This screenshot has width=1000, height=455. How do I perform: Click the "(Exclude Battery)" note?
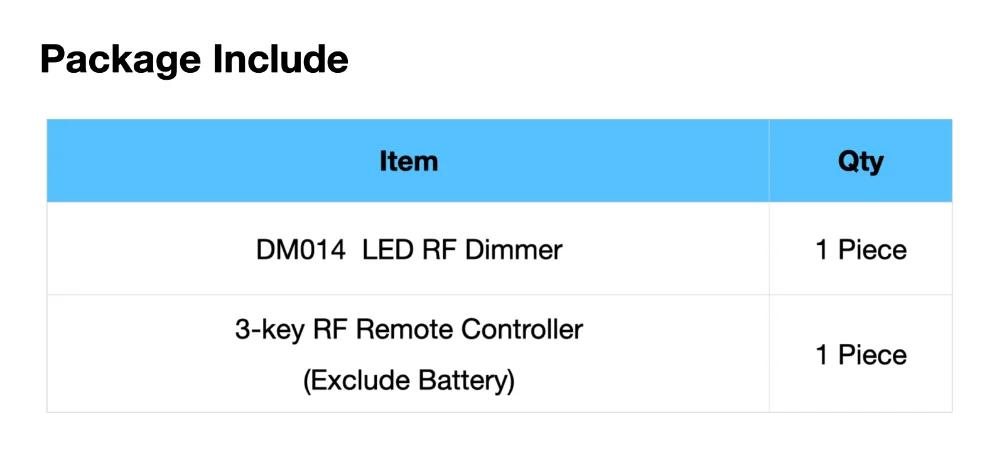point(409,382)
